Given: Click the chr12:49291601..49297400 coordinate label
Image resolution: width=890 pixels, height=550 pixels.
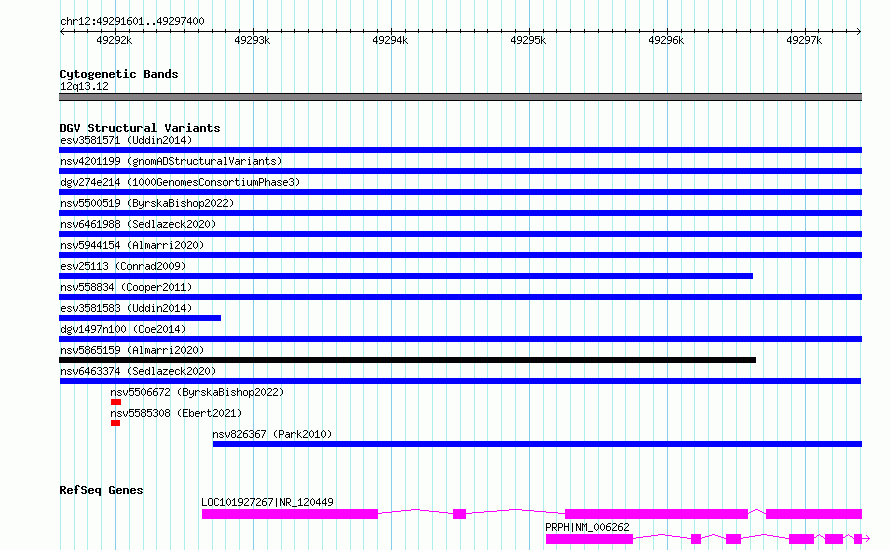Looking at the screenshot, I should 132,22.
